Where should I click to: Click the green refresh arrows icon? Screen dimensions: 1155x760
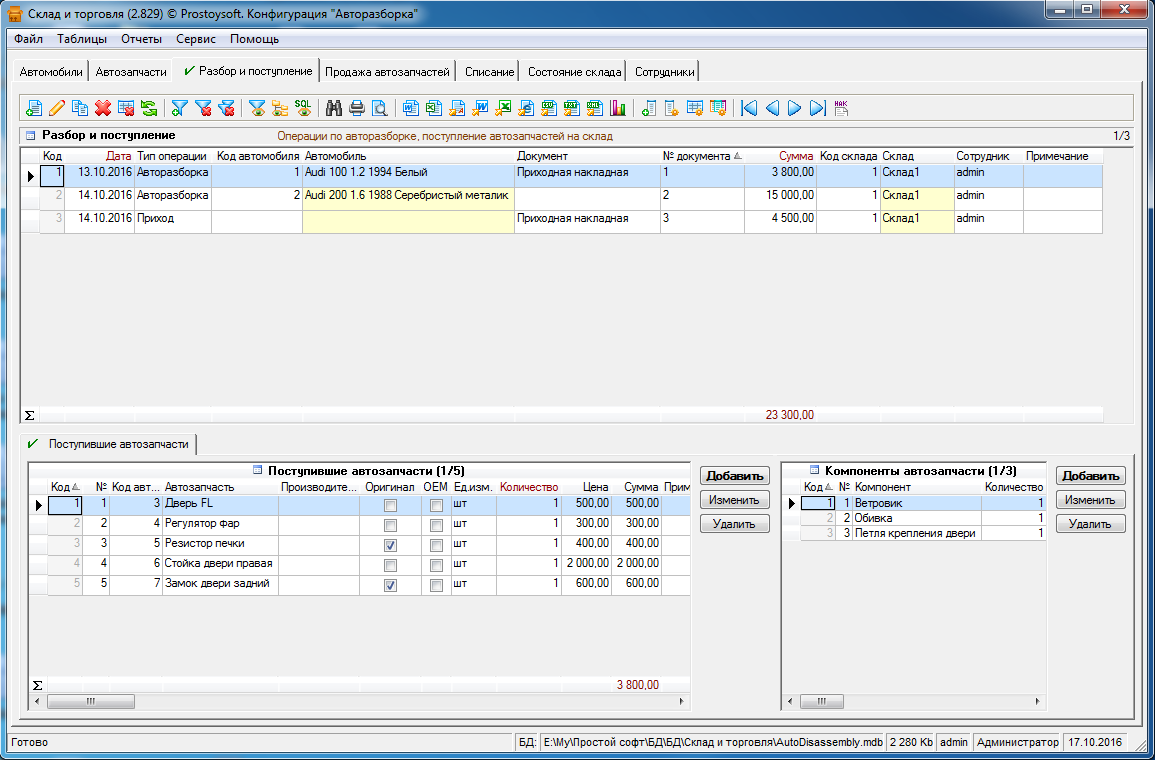148,108
